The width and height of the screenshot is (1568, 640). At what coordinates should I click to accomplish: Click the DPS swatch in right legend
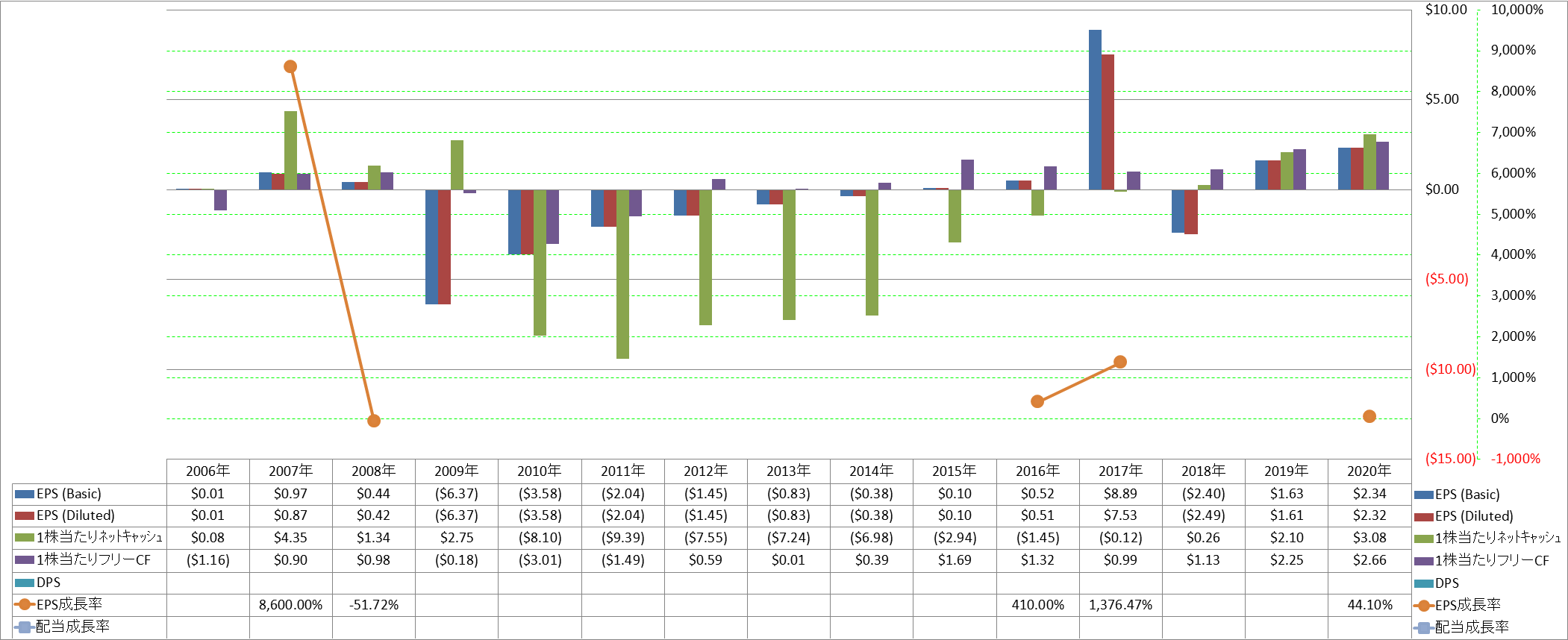pyautogui.click(x=1423, y=583)
